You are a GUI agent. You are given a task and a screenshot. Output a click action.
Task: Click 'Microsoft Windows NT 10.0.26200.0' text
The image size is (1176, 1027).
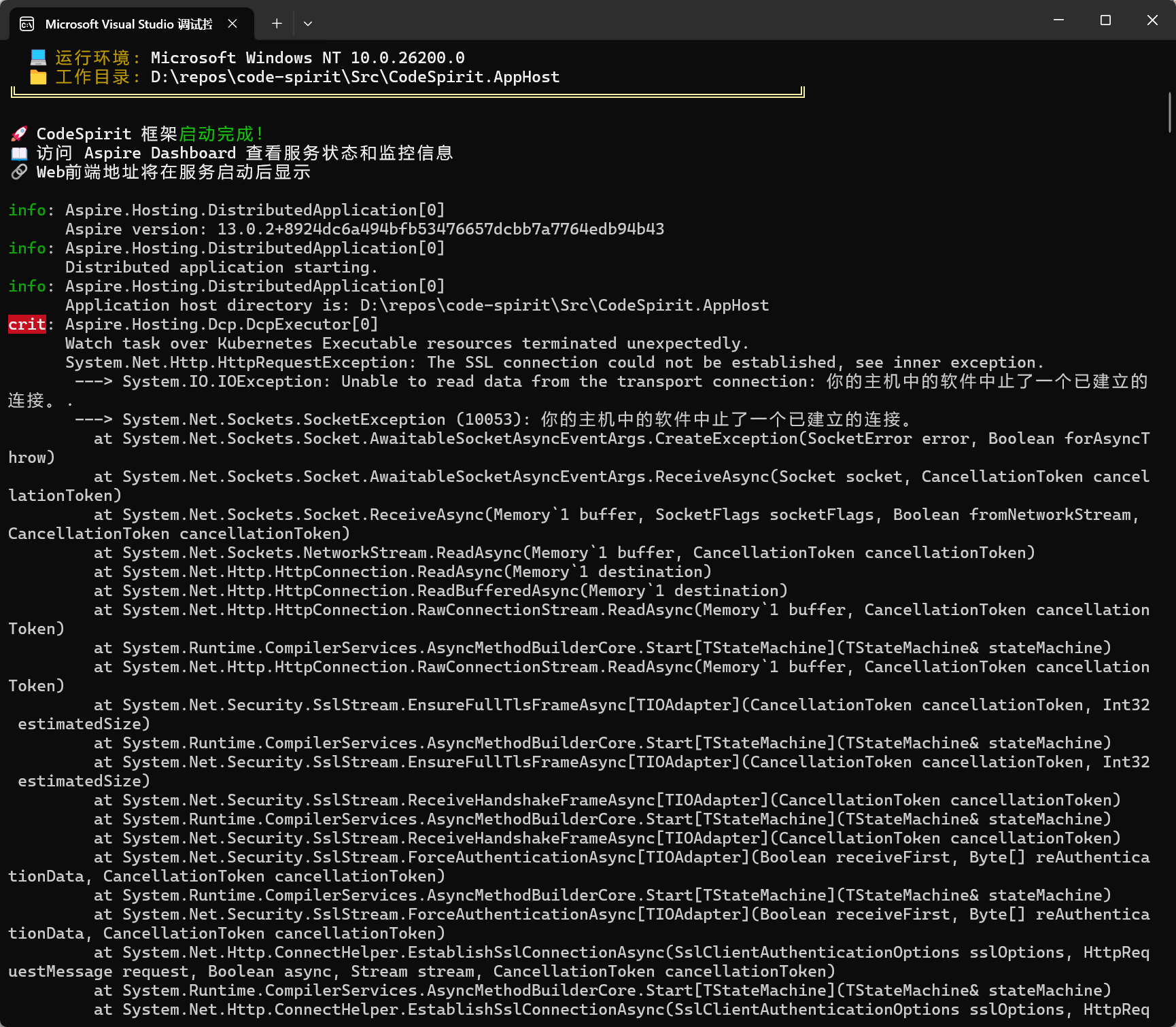pos(308,58)
